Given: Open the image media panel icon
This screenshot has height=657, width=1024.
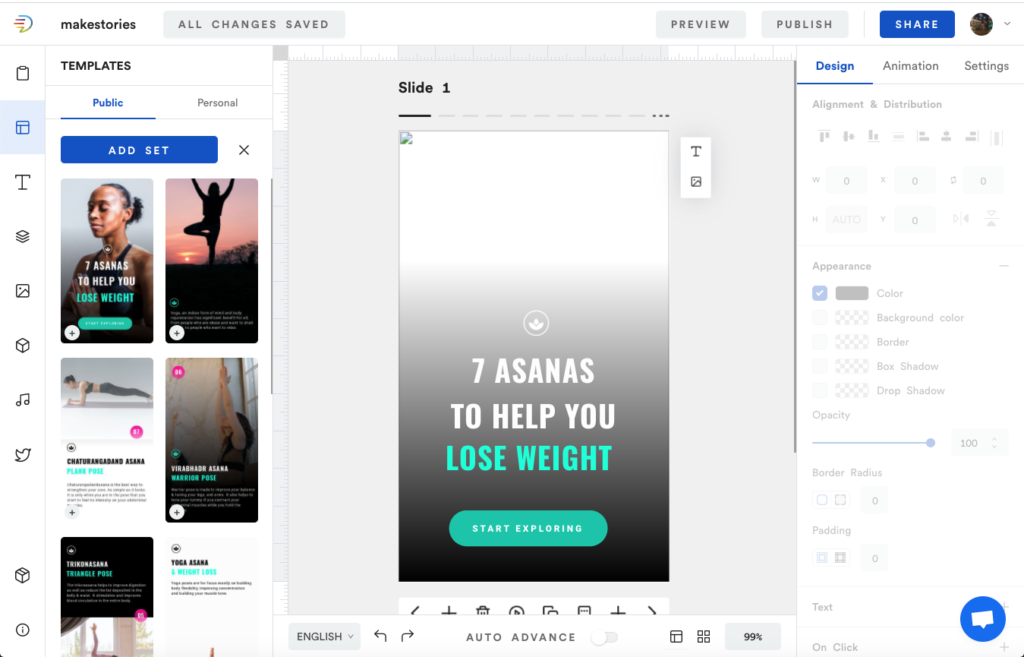Looking at the screenshot, I should point(23,291).
